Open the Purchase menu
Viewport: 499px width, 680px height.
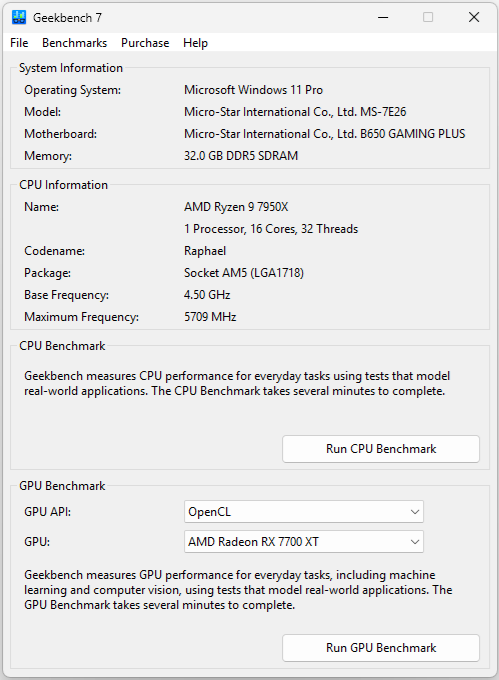tap(145, 43)
